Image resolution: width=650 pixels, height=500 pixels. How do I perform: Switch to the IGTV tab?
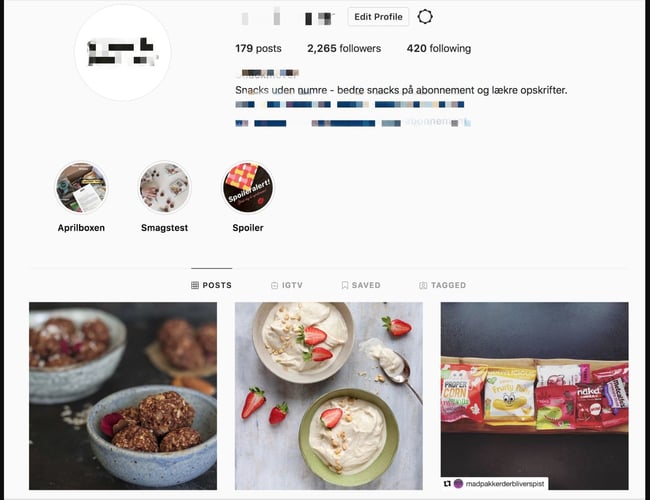(287, 285)
